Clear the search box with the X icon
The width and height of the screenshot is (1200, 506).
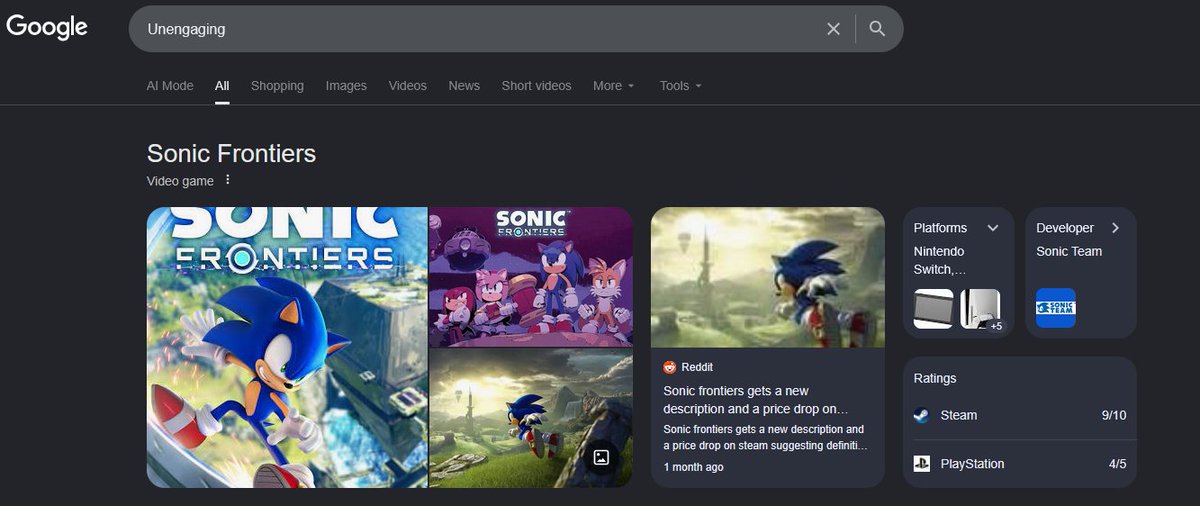click(833, 29)
